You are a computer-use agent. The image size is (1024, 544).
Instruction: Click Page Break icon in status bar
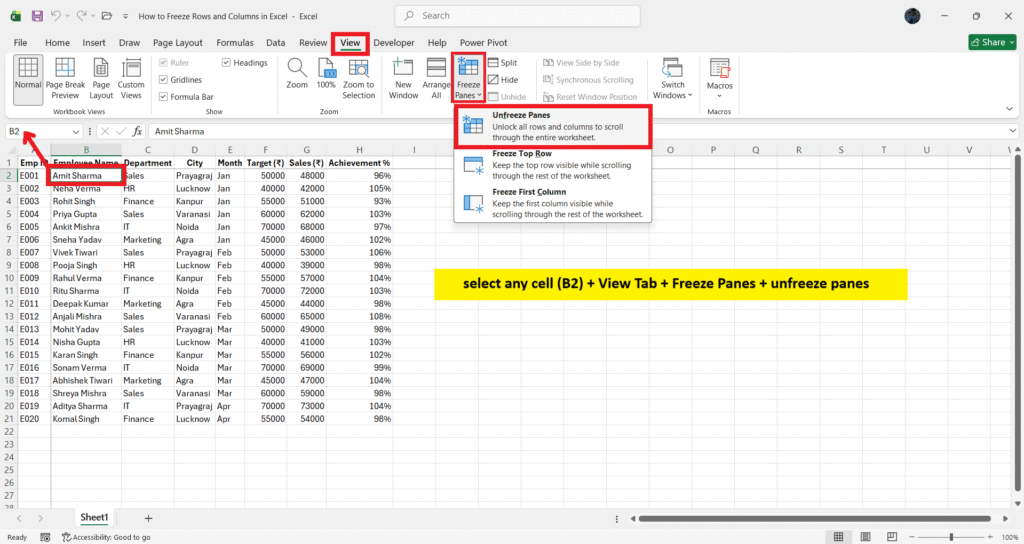[892, 537]
